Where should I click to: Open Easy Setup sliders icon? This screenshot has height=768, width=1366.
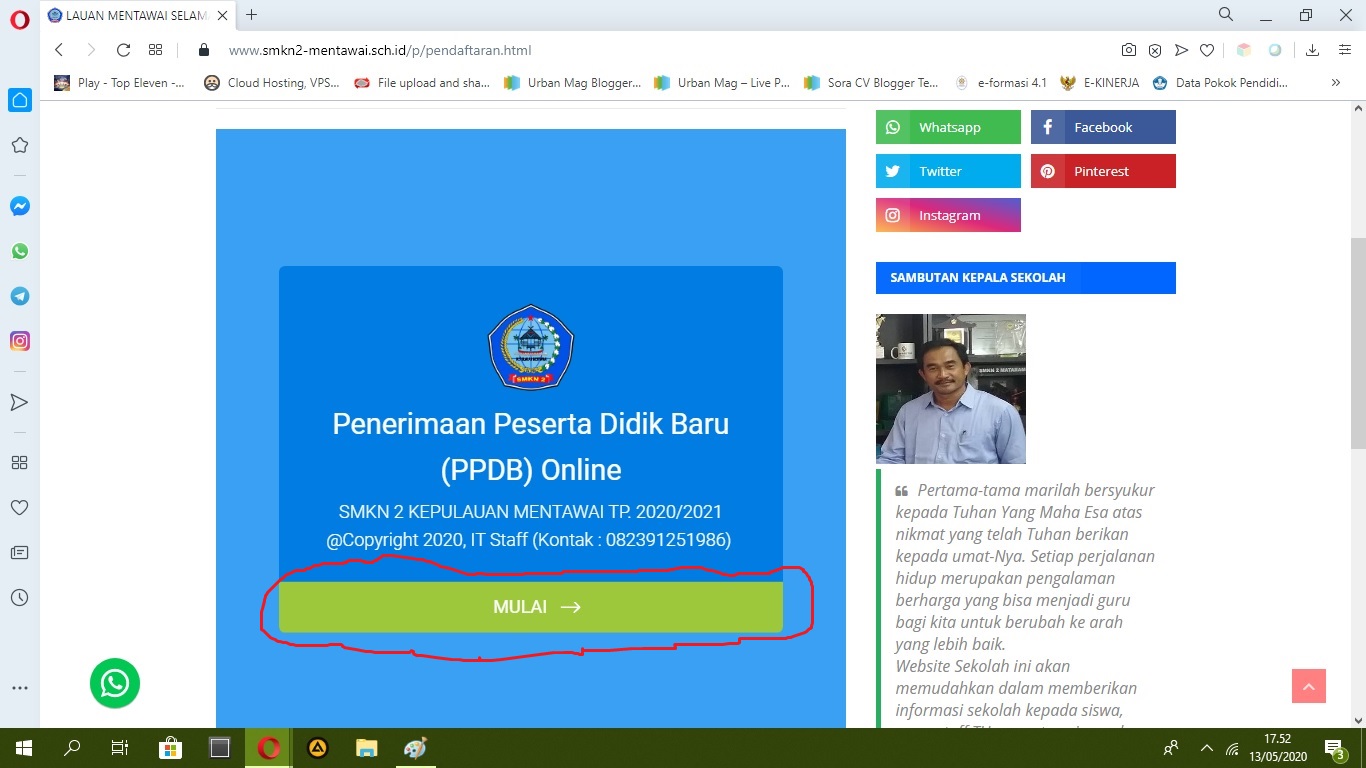[1345, 50]
